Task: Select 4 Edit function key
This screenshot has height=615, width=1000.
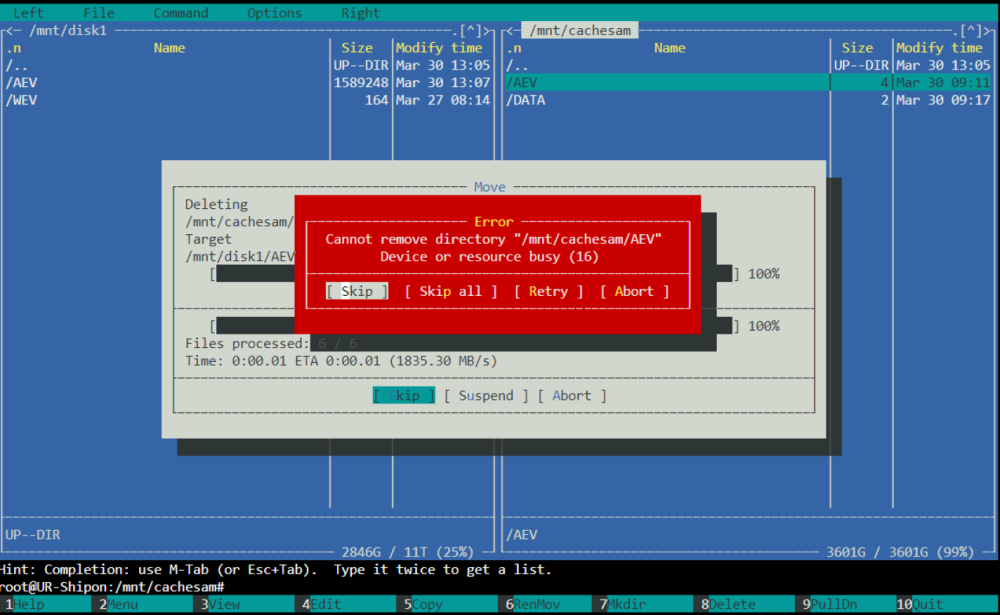Action: (x=346, y=604)
